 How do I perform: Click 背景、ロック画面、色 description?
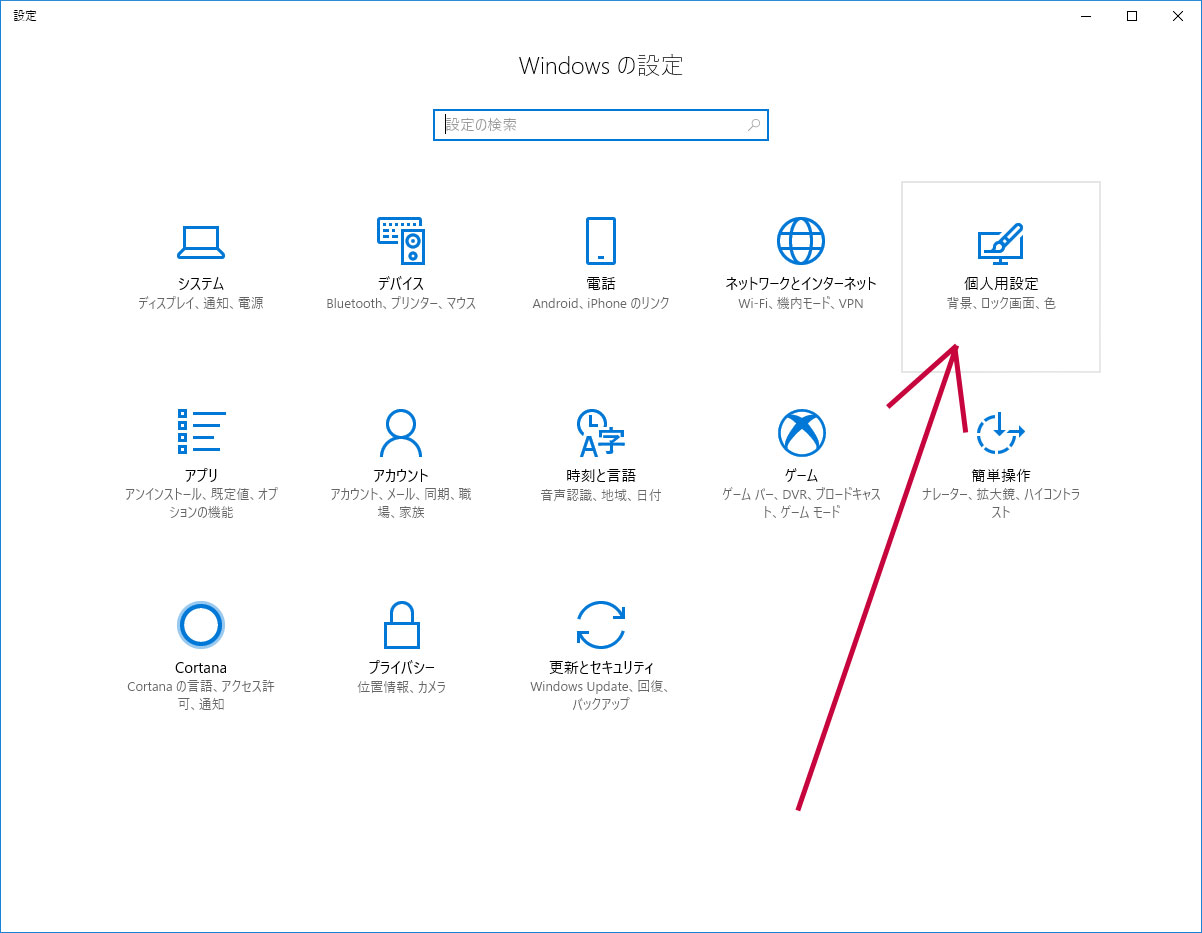(x=1001, y=303)
